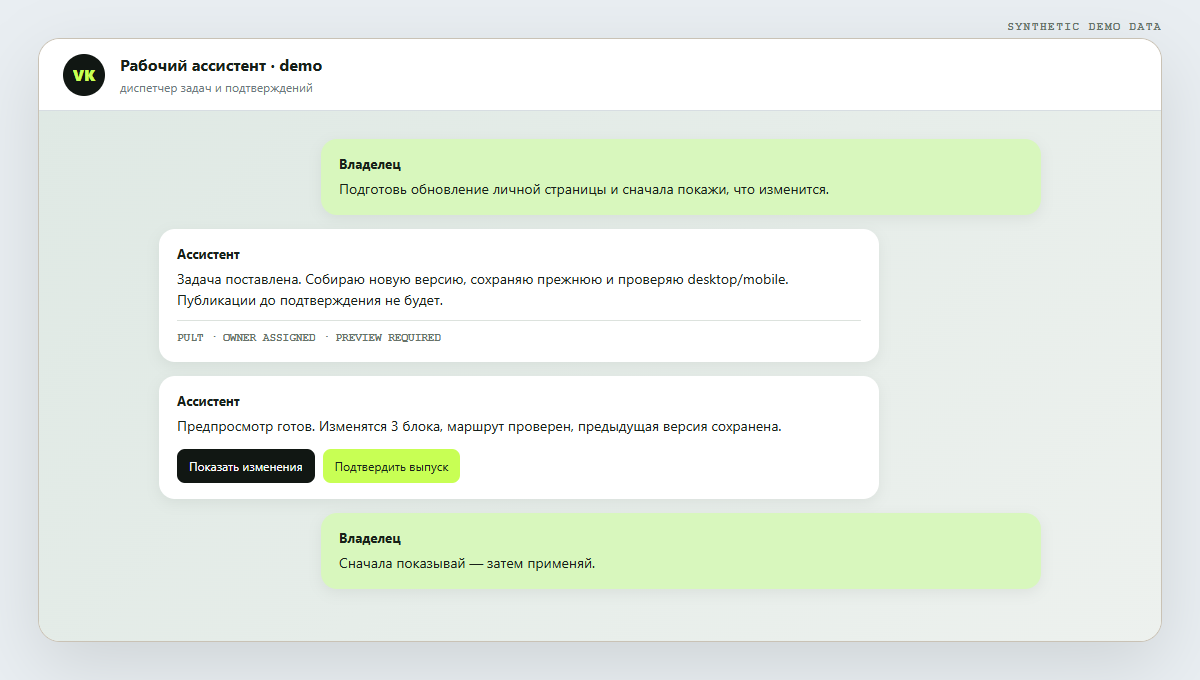Confirm release via "Подтвердить выпуск" button
This screenshot has width=1200, height=680.
point(391,466)
